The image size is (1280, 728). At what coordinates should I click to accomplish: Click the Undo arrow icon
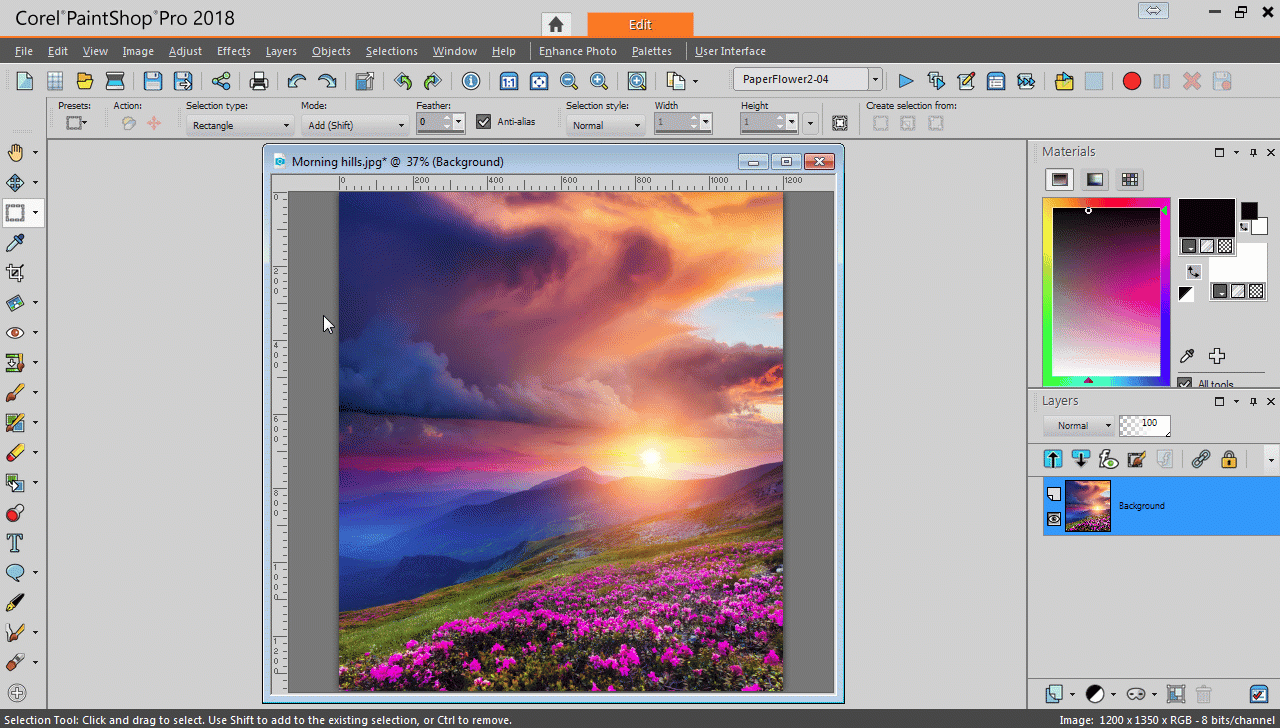[x=296, y=81]
